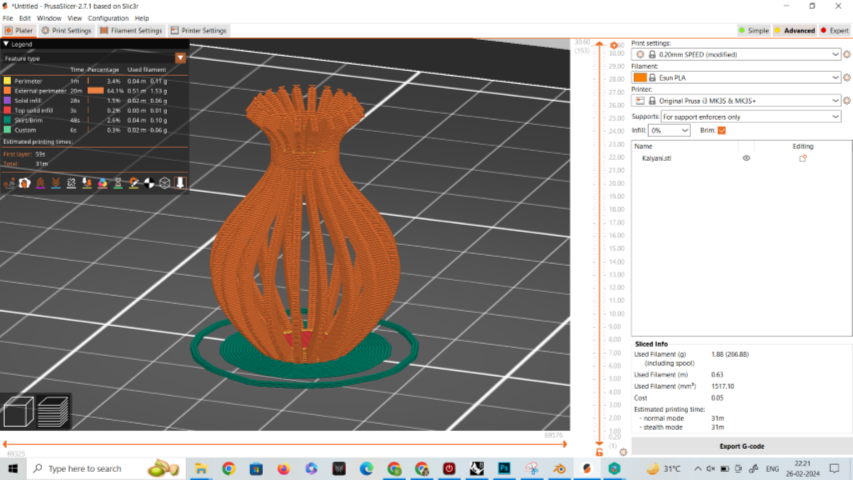Switch to Filament Settings tab
Viewport: 853px width, 480px height.
131,30
